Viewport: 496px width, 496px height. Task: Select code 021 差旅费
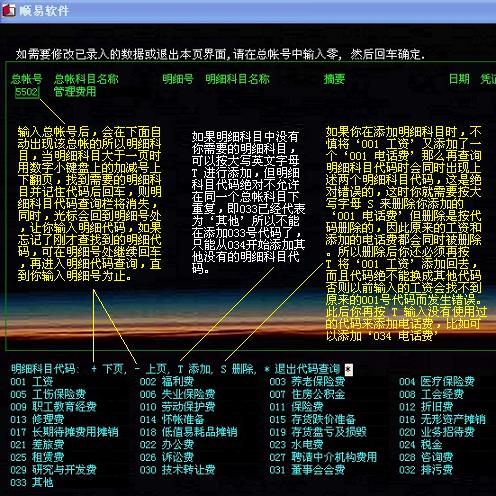coord(37,445)
